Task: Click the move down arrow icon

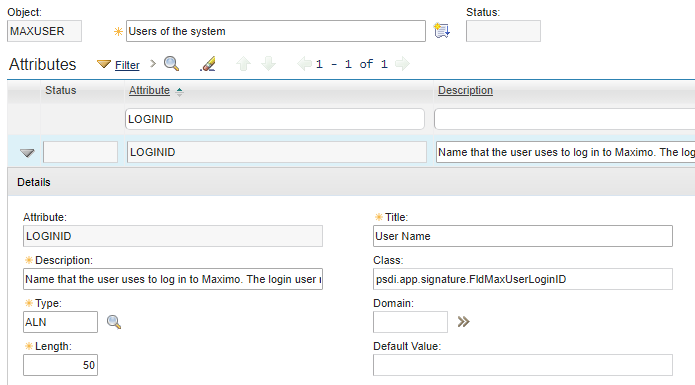Action: click(x=268, y=64)
